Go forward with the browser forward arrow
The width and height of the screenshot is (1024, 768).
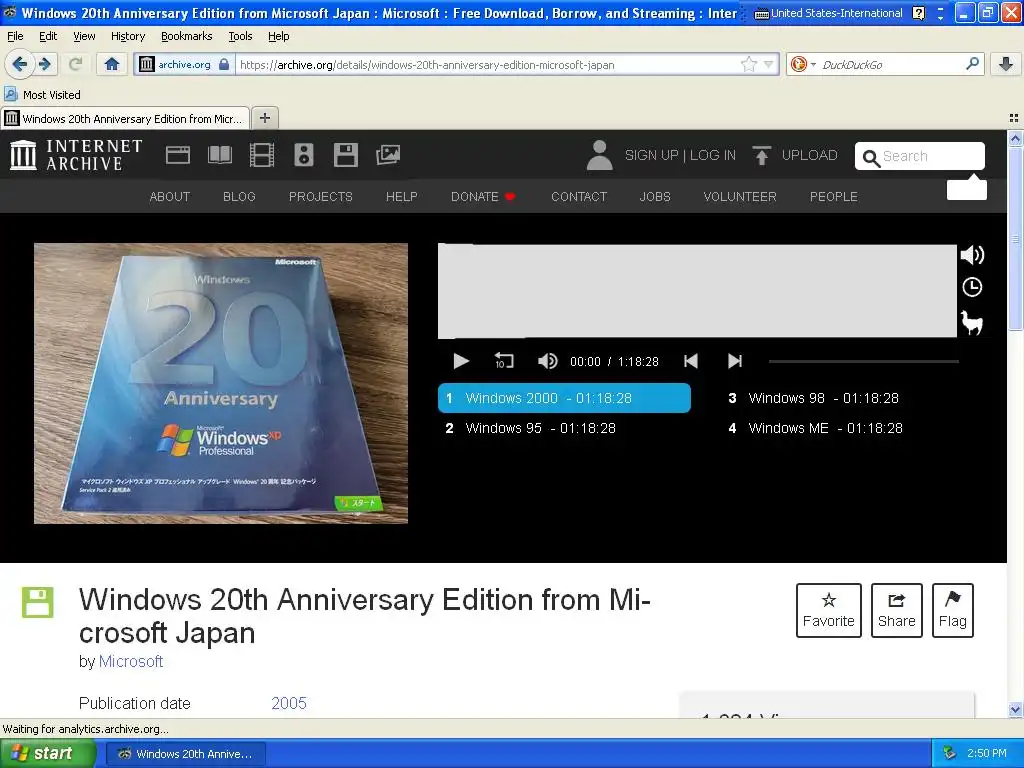44,64
